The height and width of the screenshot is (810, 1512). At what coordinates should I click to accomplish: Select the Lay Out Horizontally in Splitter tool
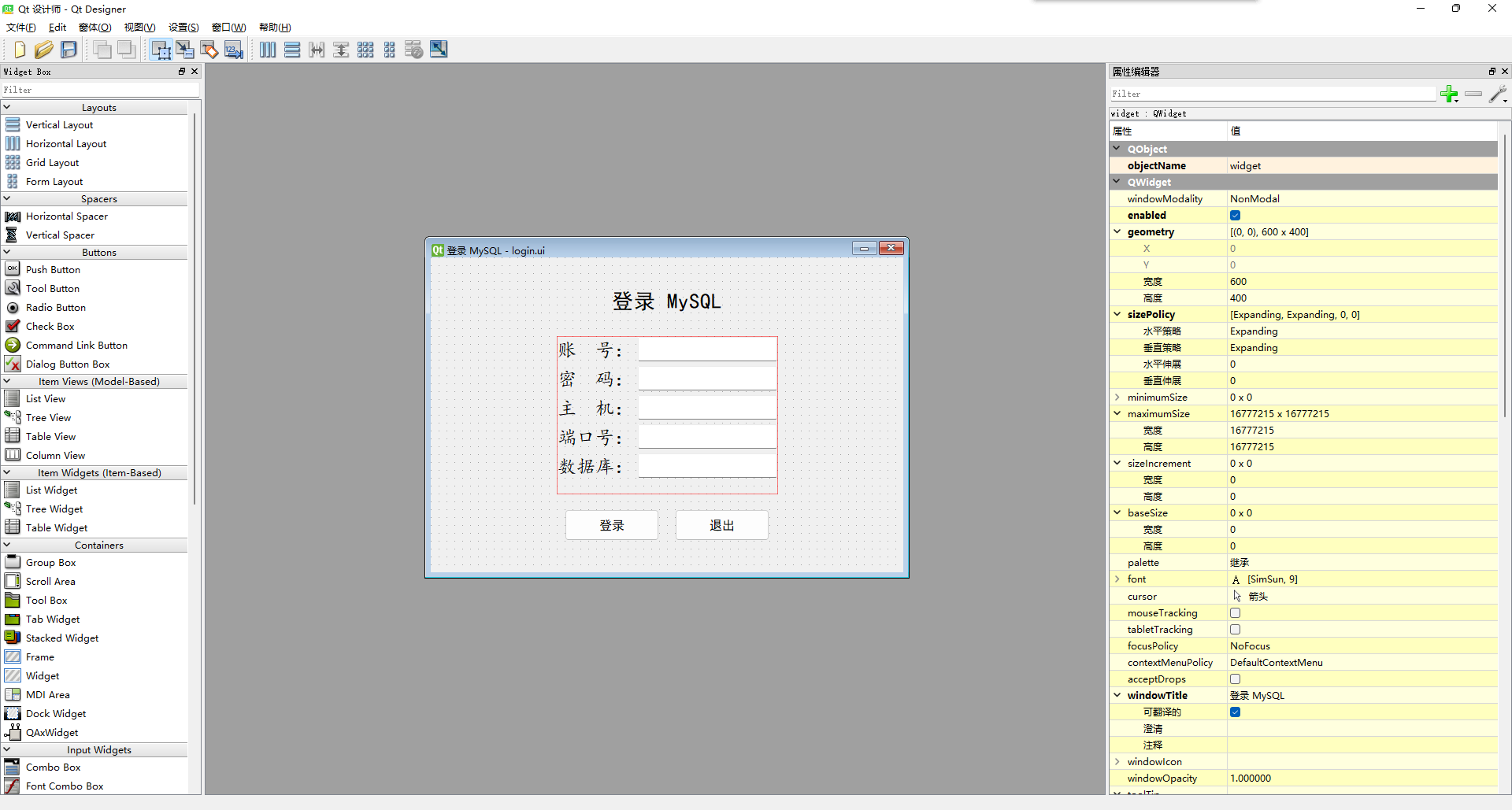pos(317,49)
